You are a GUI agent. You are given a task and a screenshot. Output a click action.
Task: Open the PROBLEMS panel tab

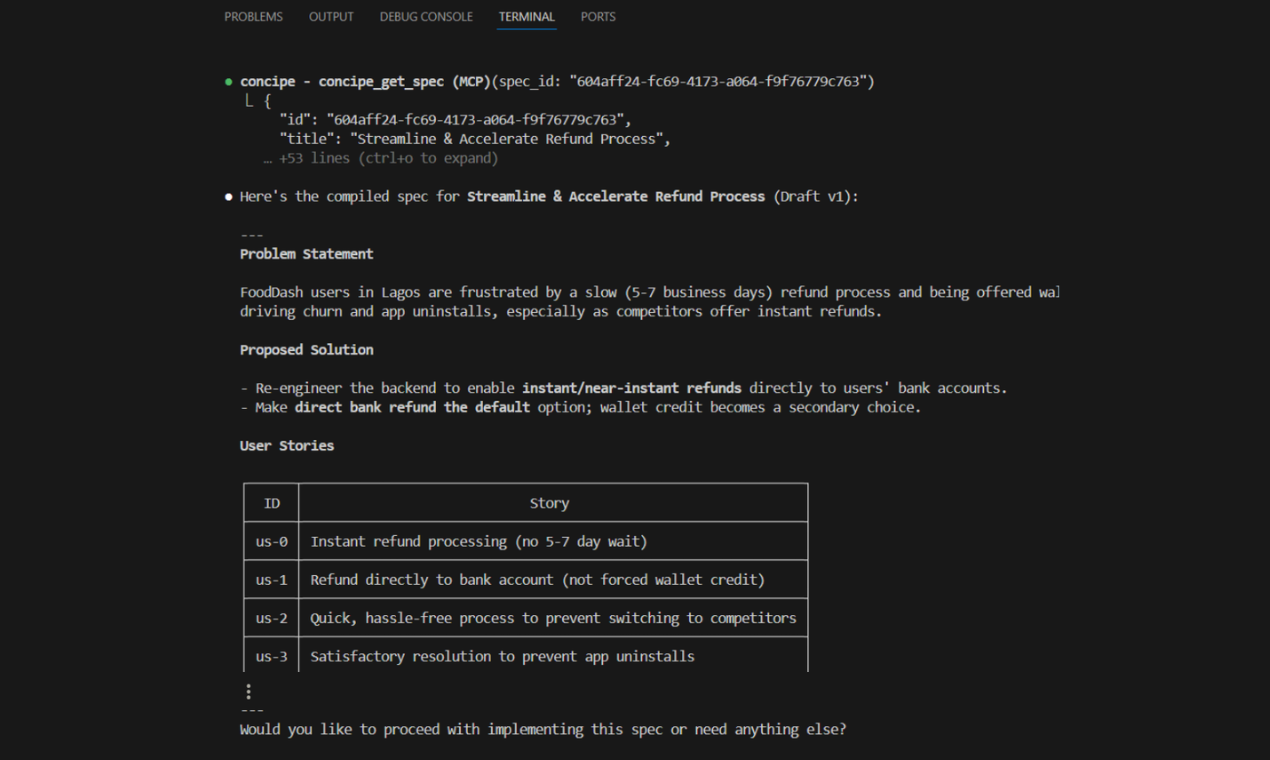tap(253, 17)
